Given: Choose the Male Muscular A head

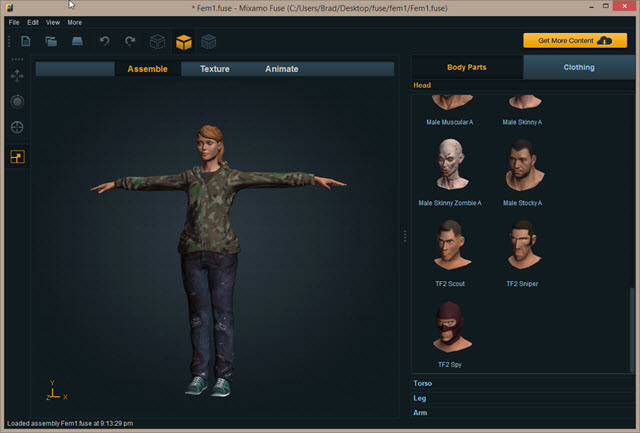Looking at the screenshot, I should pos(450,103).
